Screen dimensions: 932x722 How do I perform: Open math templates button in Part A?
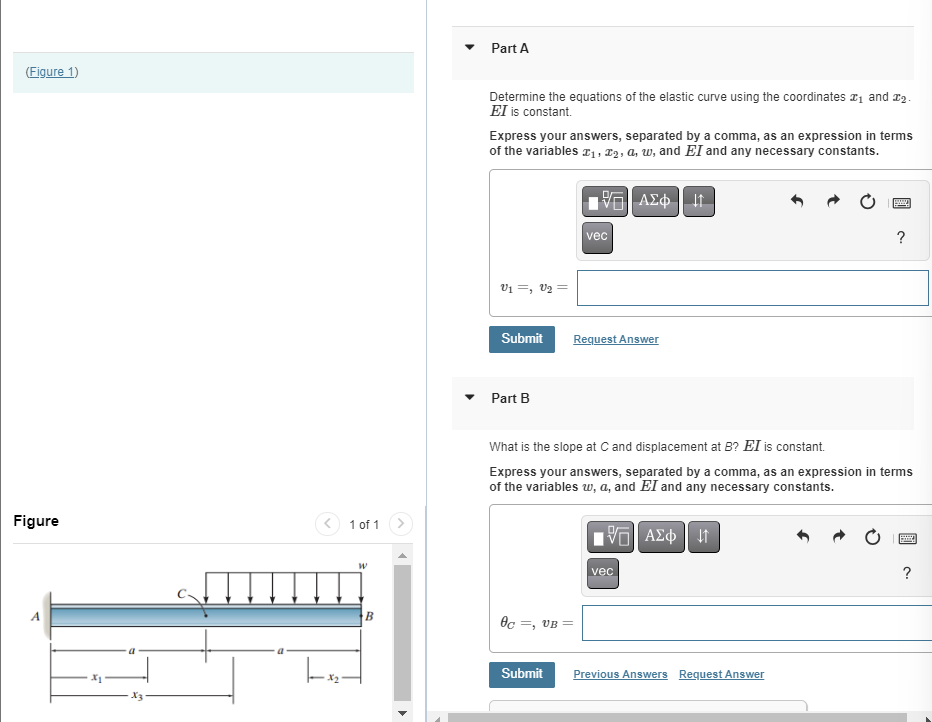click(x=605, y=201)
